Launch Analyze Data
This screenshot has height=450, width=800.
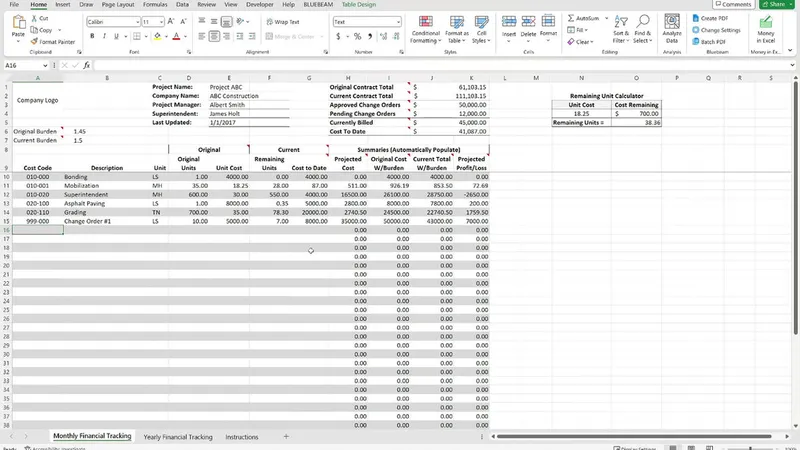pos(672,30)
